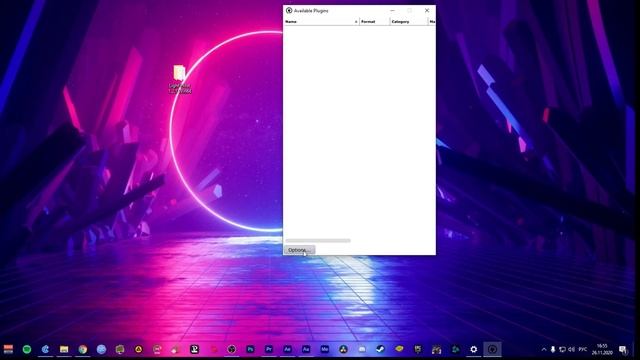Open the network tray icon

click(x=562, y=349)
